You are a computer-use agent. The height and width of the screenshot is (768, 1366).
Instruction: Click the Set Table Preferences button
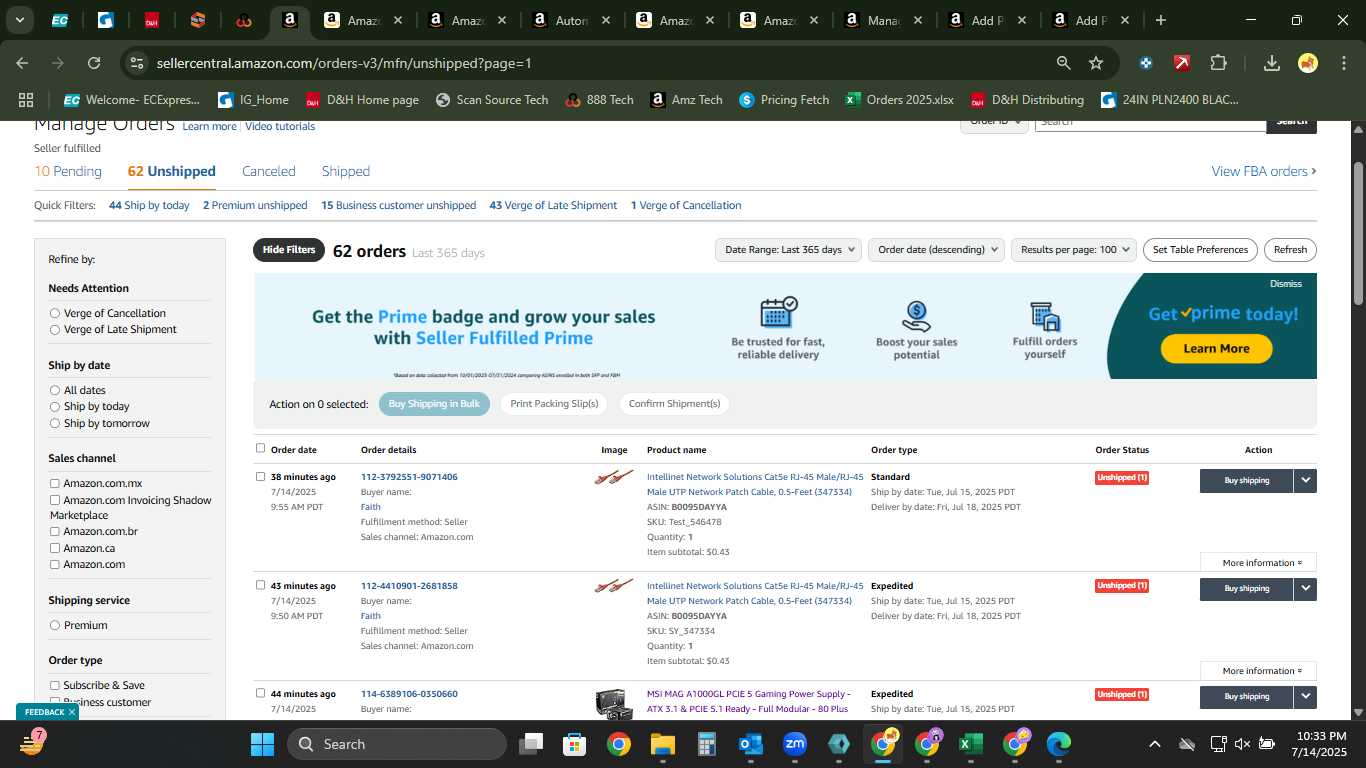(1200, 250)
